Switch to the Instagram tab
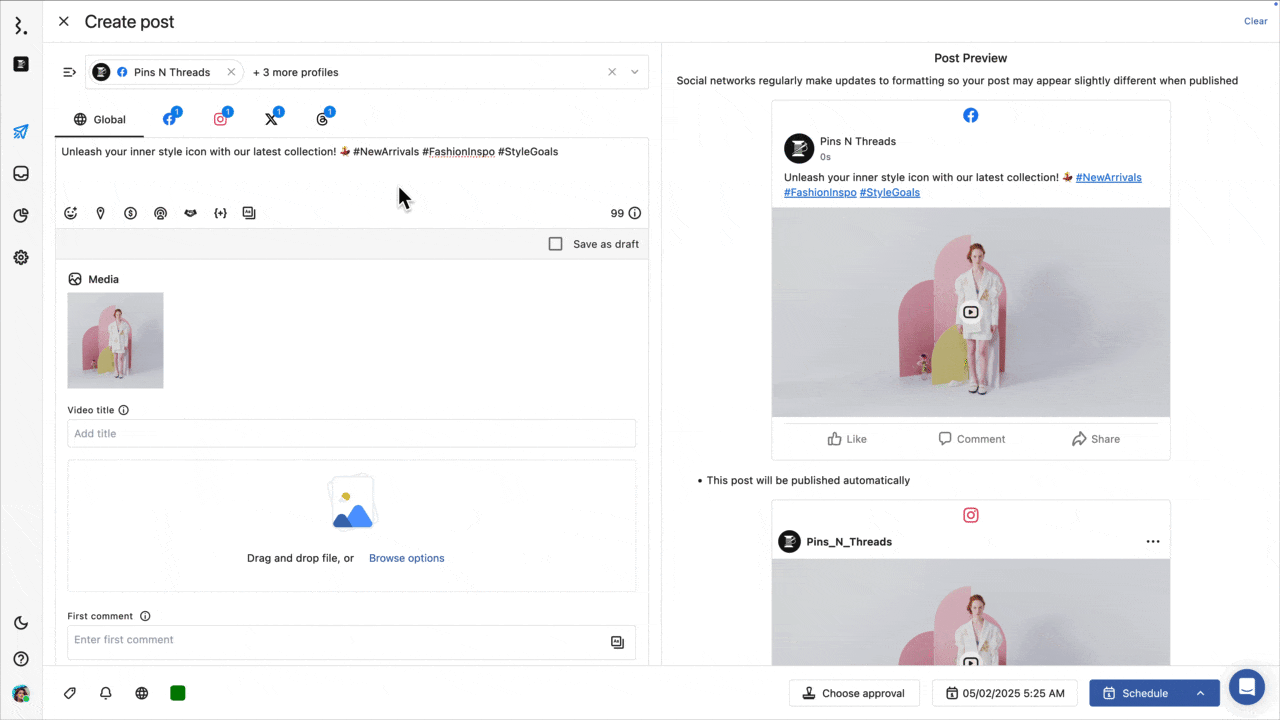Image resolution: width=1280 pixels, height=720 pixels. [x=220, y=119]
